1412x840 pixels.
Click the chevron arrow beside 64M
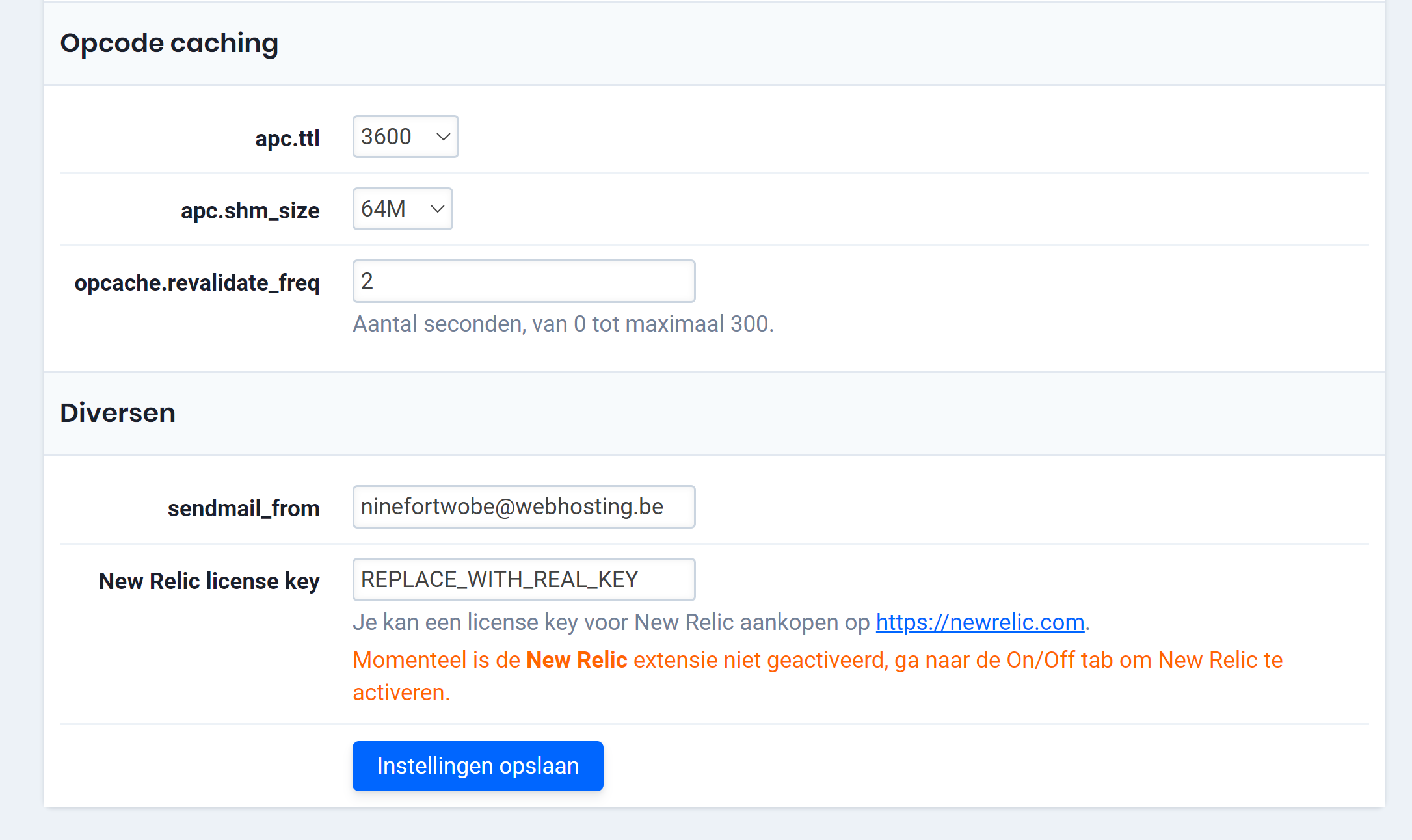click(x=438, y=209)
